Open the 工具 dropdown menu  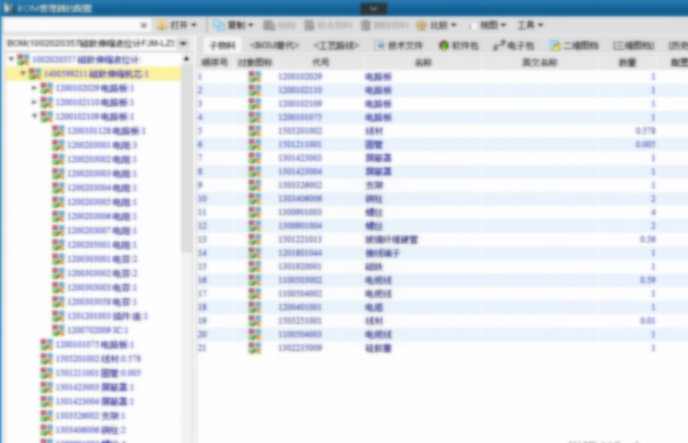pos(541,25)
